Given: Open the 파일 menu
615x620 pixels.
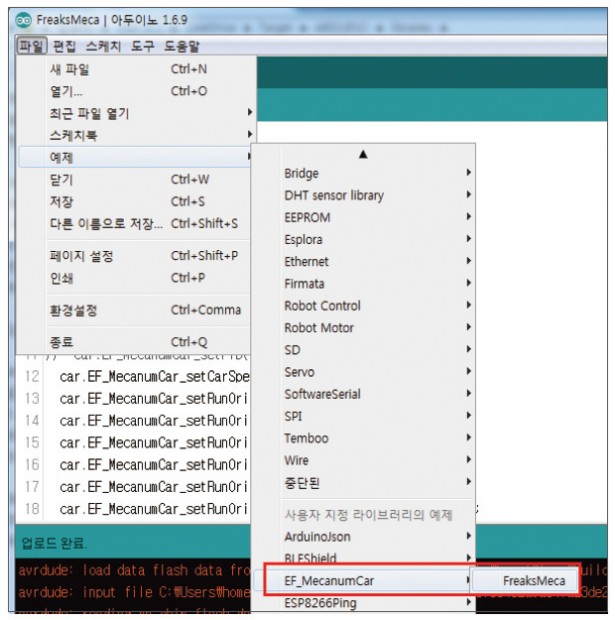Looking at the screenshot, I should (32, 46).
